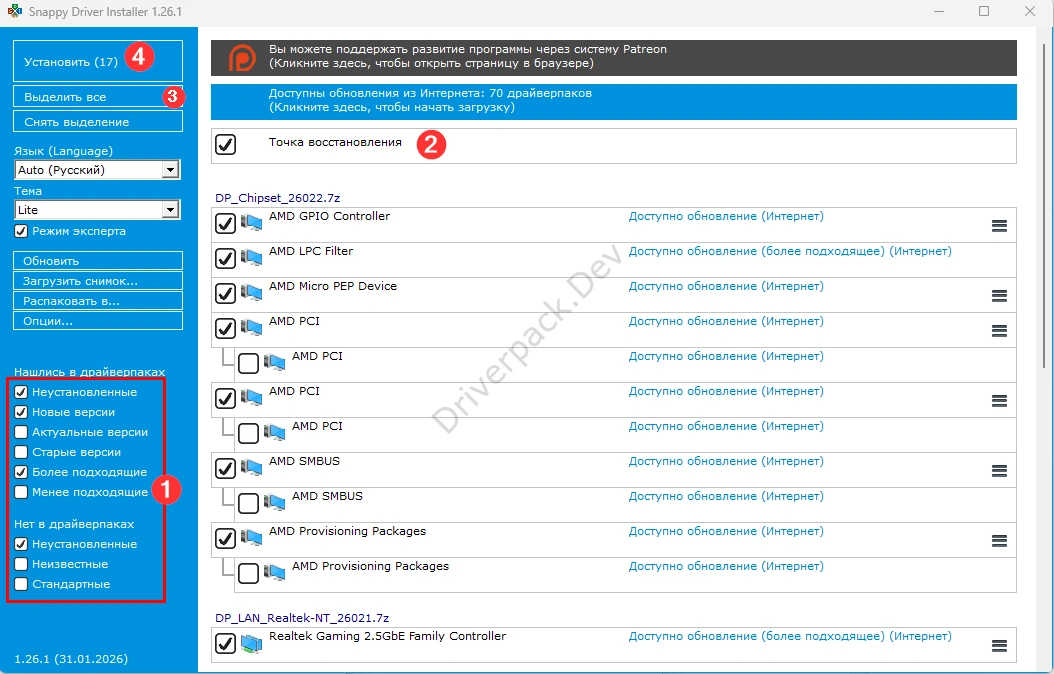Uncheck the AMD Micro PEP Device driver

click(x=225, y=293)
